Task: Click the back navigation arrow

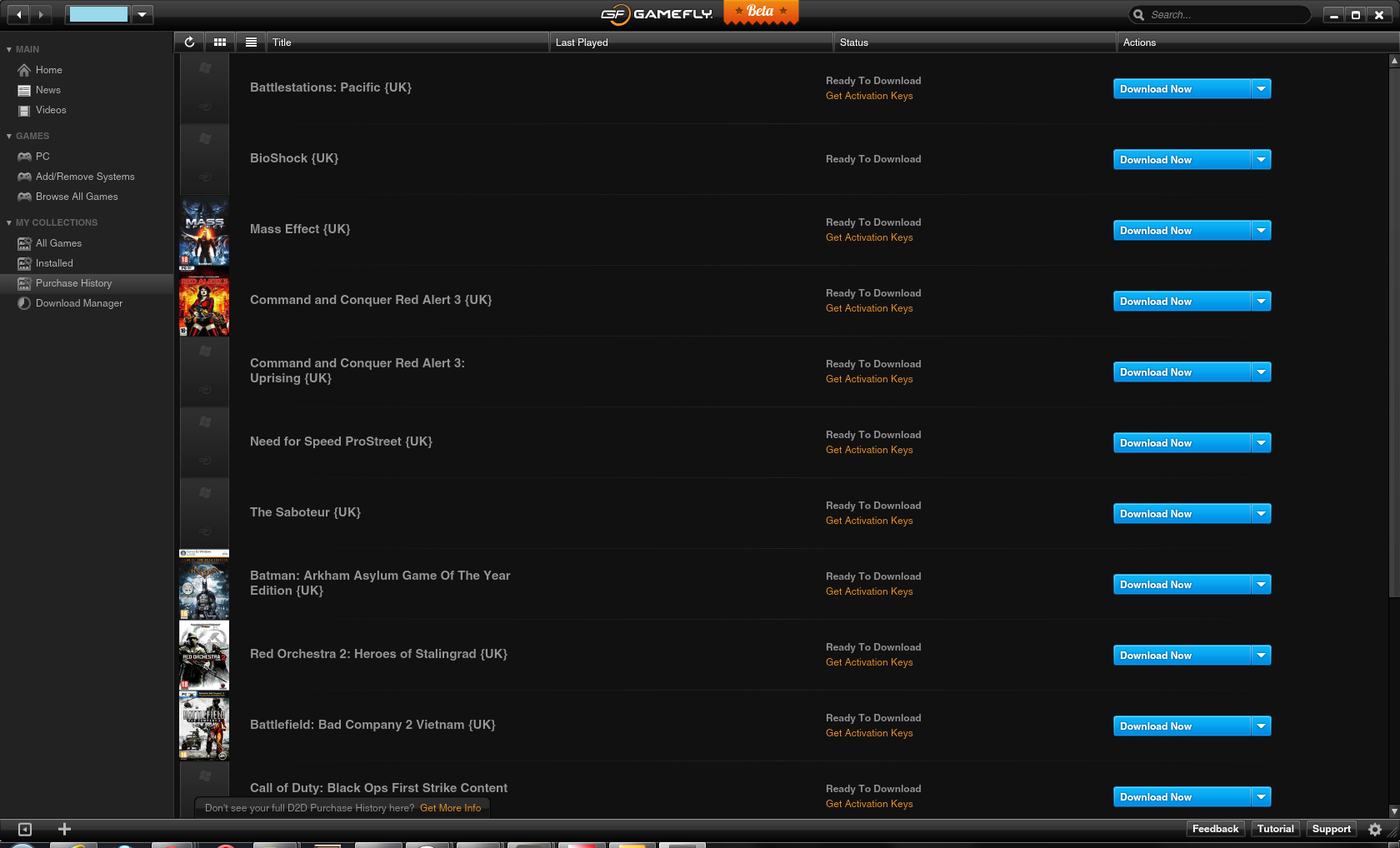Action: [18, 14]
